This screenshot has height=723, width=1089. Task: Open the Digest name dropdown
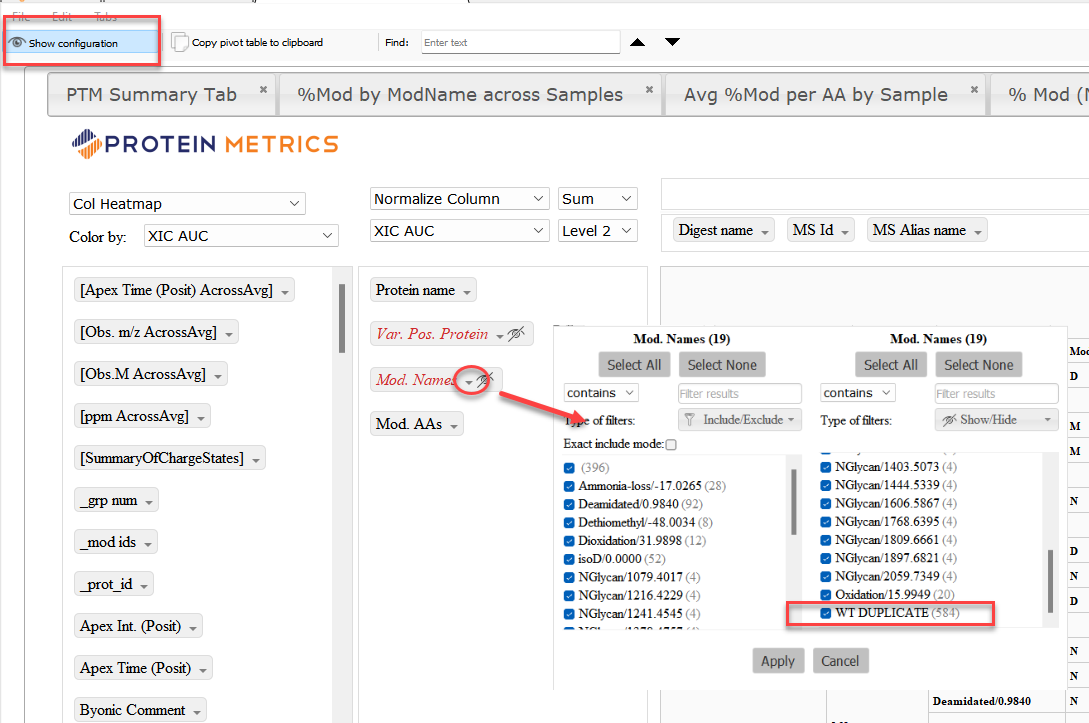coord(722,229)
